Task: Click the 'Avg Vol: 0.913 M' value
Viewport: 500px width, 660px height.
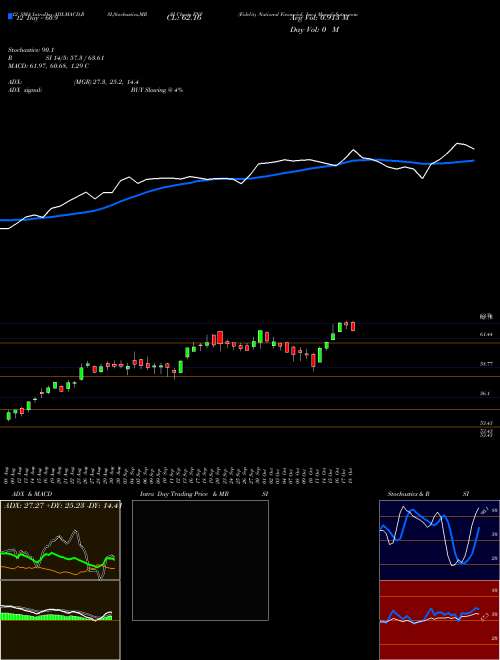Action: click(x=319, y=18)
